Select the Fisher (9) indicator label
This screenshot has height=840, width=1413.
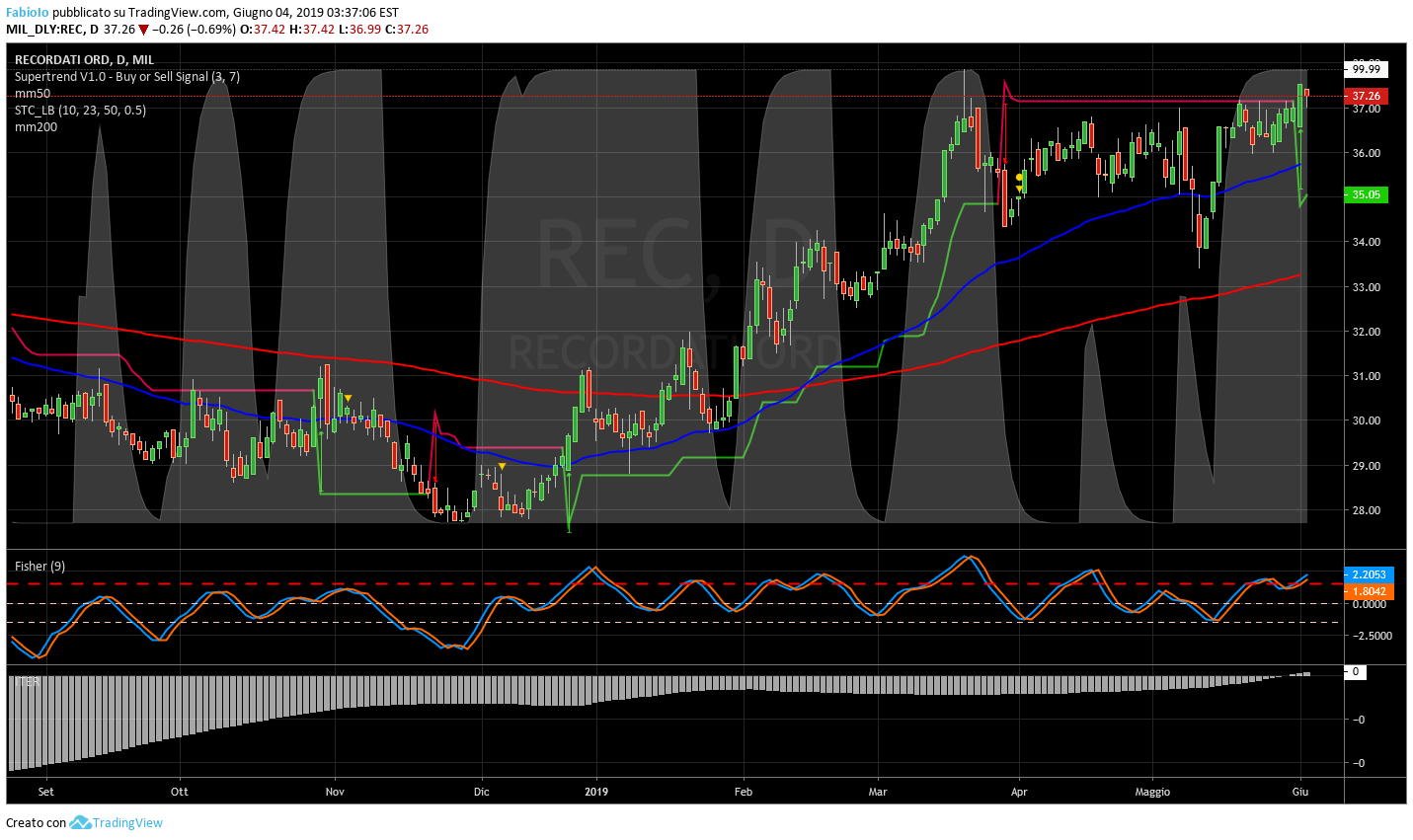point(40,566)
